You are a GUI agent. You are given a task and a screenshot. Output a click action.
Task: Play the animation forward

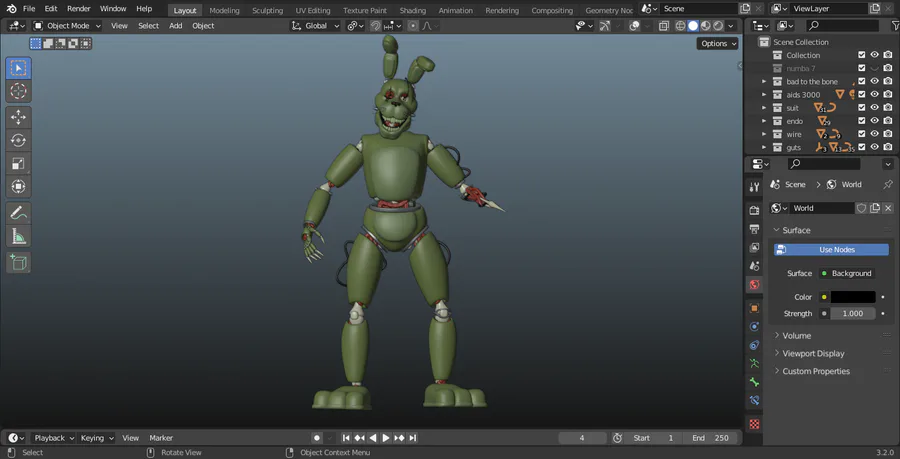point(386,438)
